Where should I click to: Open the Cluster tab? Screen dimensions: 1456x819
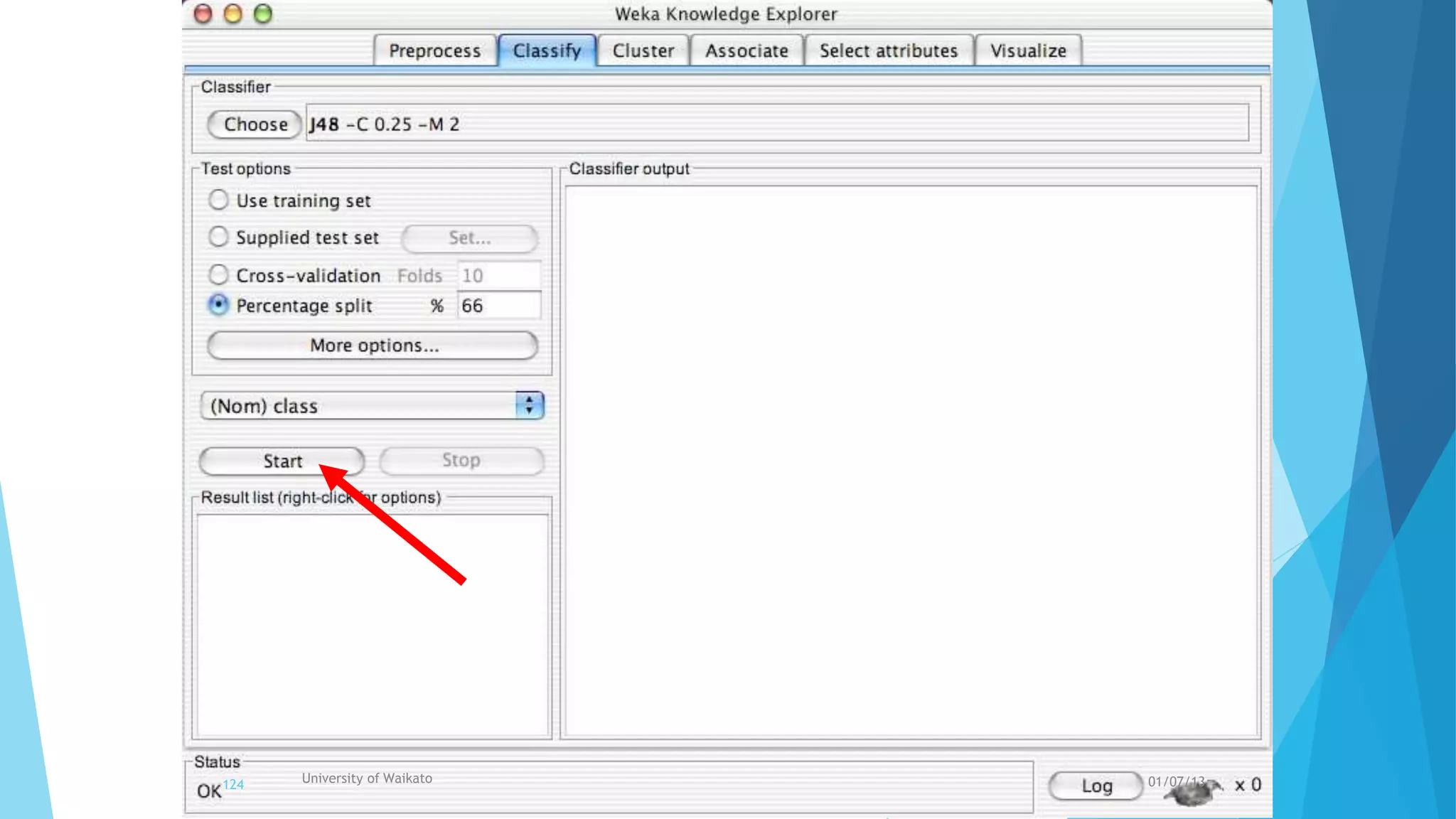click(643, 50)
